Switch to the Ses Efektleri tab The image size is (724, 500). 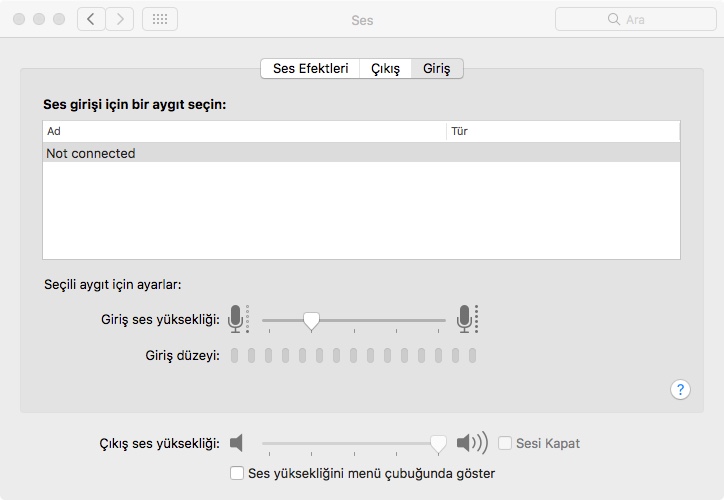310,68
